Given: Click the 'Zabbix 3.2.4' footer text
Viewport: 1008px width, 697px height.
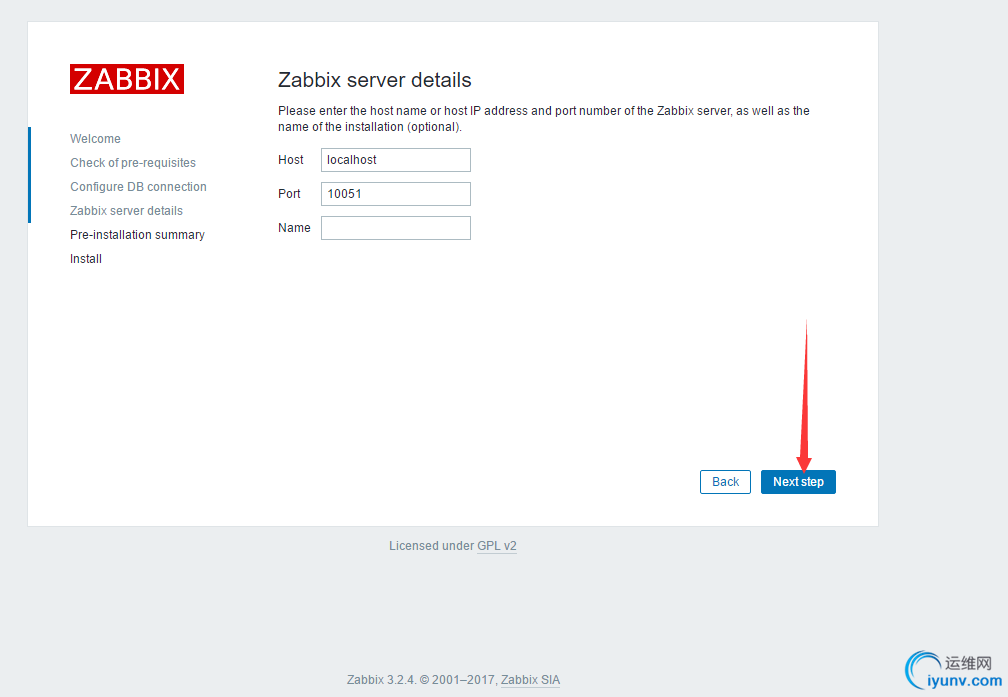Looking at the screenshot, I should coord(381,680).
